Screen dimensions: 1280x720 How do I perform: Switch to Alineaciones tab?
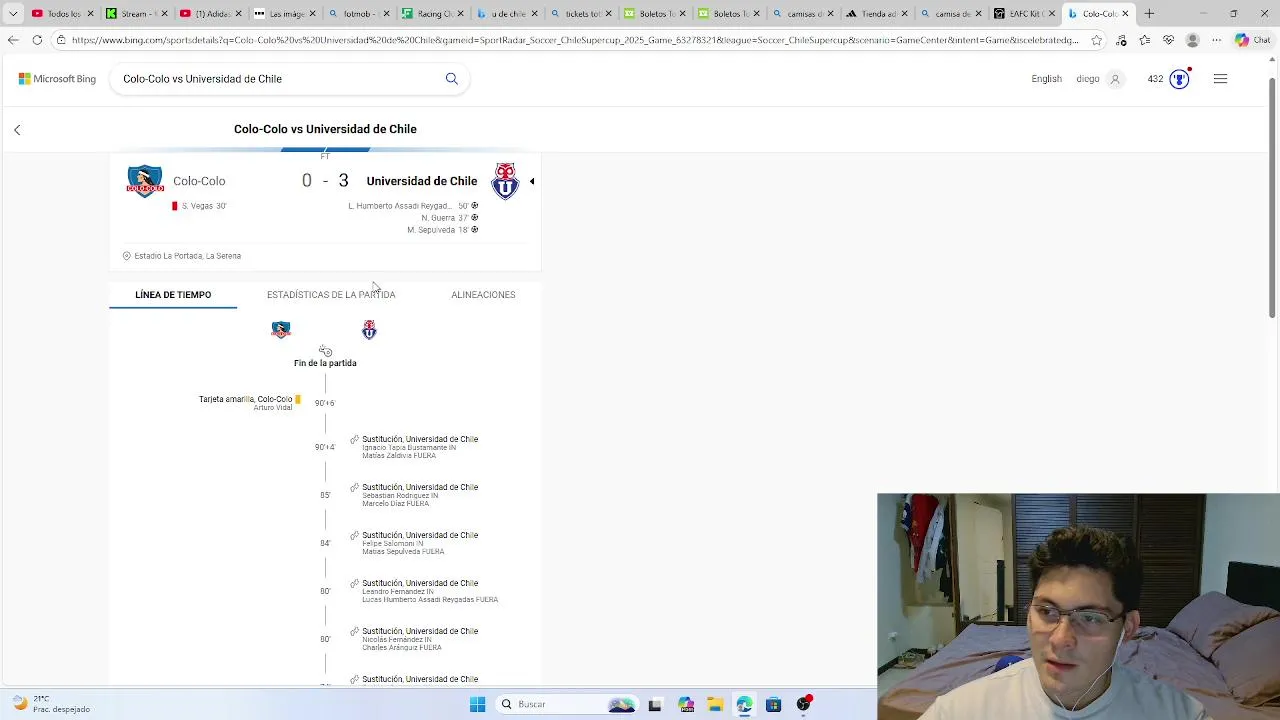point(483,295)
